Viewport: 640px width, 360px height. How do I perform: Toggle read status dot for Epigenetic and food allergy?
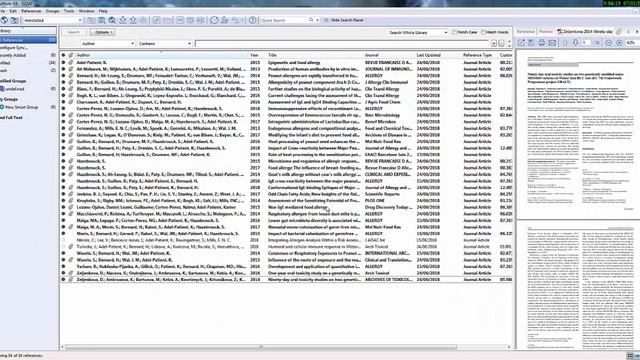point(63,62)
